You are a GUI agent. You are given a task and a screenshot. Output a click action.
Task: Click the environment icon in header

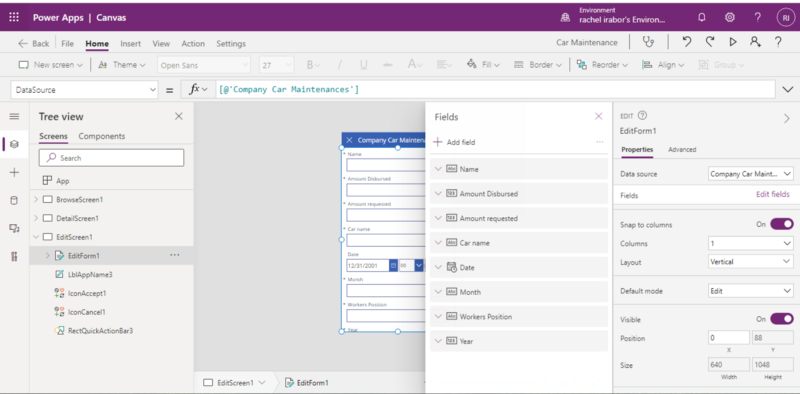[565, 17]
